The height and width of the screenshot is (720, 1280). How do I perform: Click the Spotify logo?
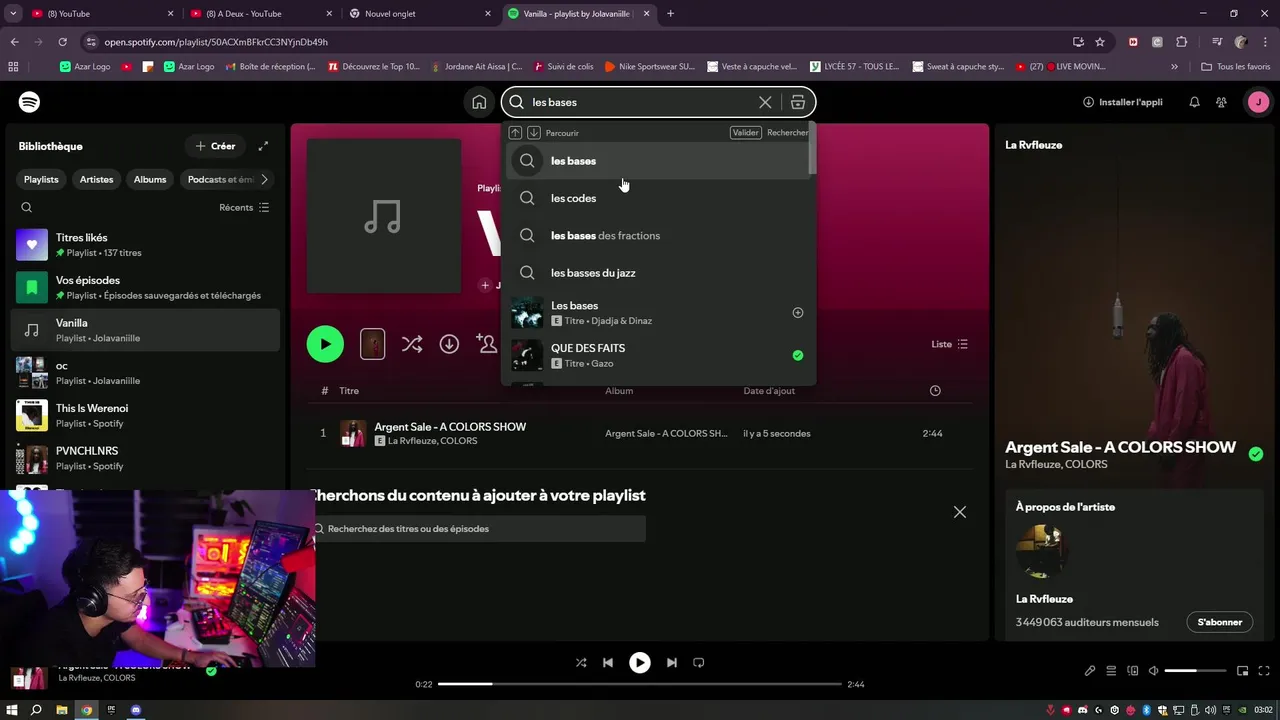tap(29, 102)
